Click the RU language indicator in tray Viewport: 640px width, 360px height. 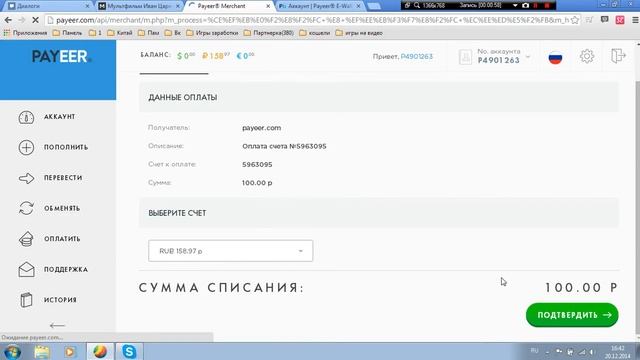[x=534, y=351]
